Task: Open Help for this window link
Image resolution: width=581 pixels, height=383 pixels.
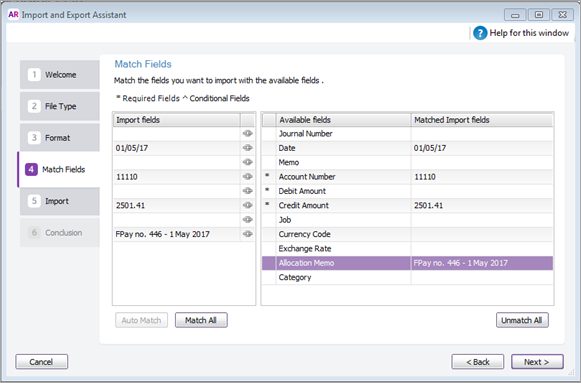Action: [x=529, y=33]
